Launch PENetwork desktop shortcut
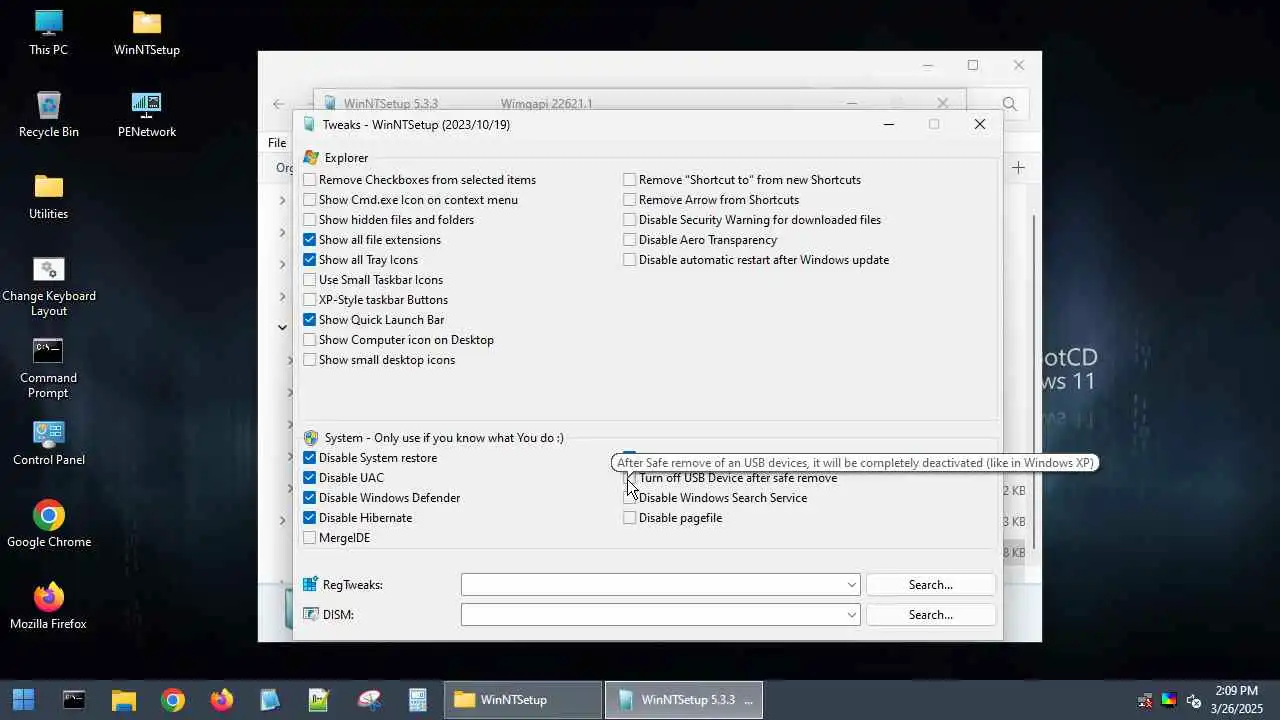This screenshot has width=1280, height=720. (147, 115)
